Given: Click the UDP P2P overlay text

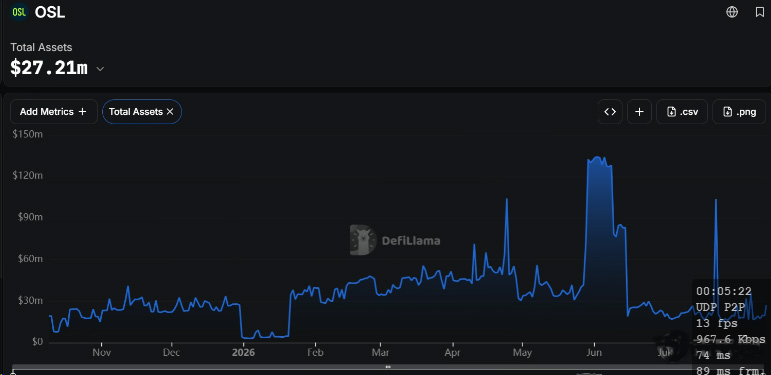Looking at the screenshot, I should (x=720, y=307).
